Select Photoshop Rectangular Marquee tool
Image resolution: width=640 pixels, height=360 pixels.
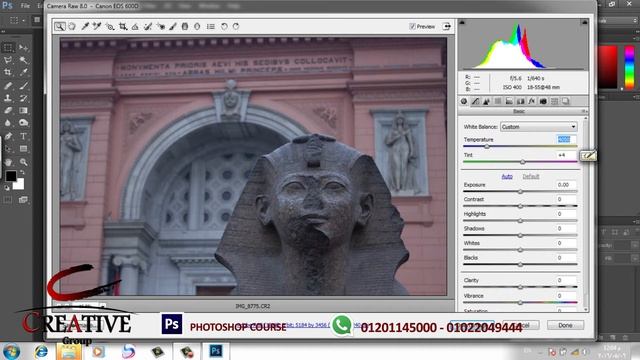8,48
